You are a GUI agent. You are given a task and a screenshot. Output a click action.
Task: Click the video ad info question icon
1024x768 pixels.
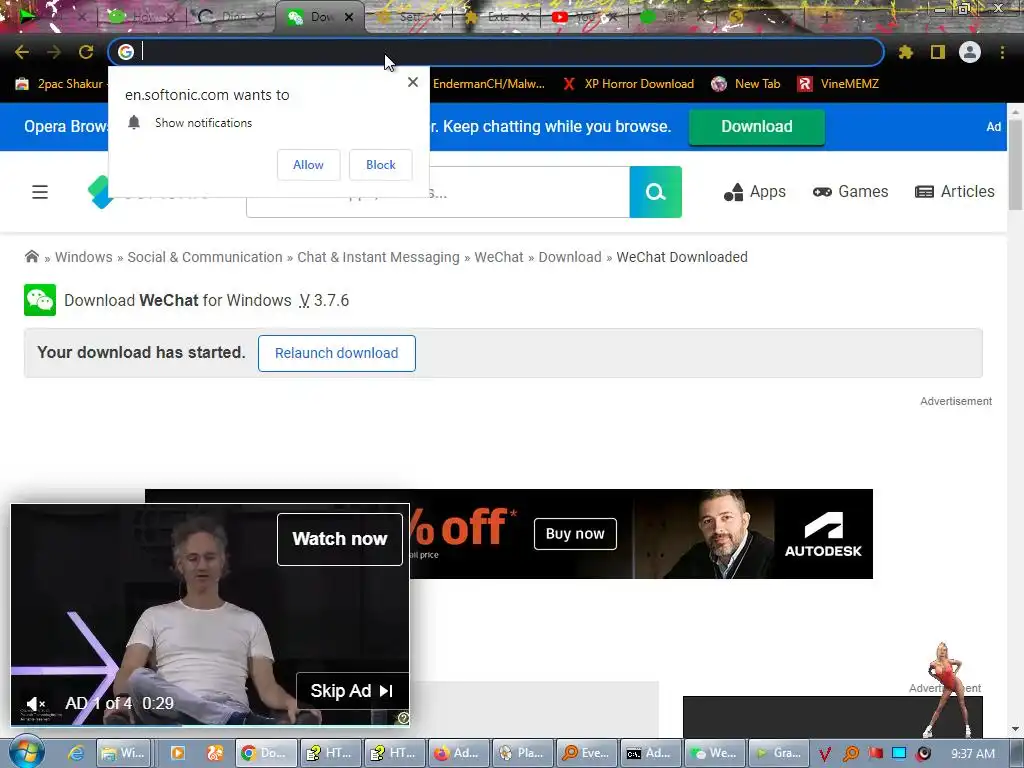pyautogui.click(x=403, y=718)
